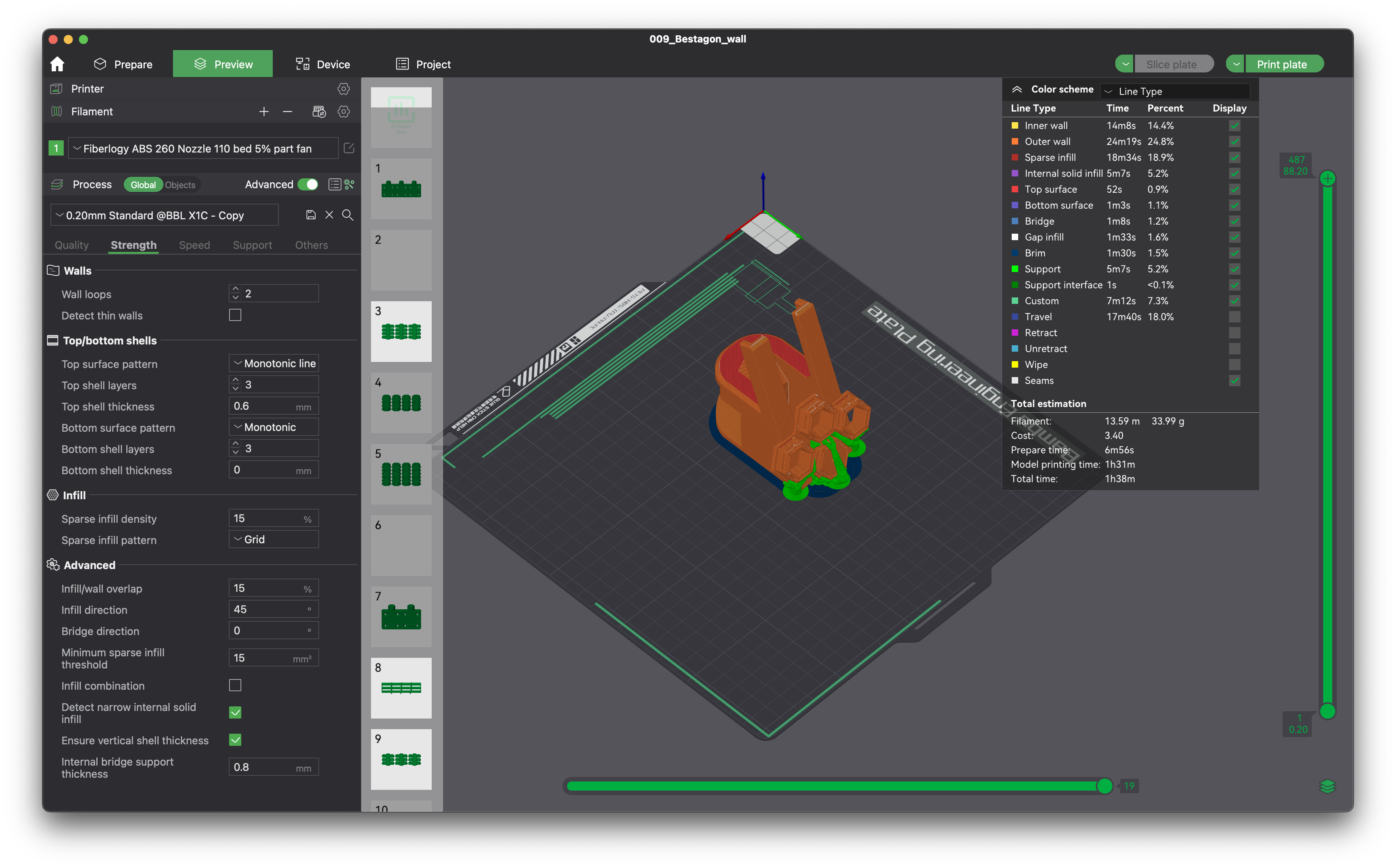
Task: Show Travel lines in display column
Action: (x=1235, y=317)
